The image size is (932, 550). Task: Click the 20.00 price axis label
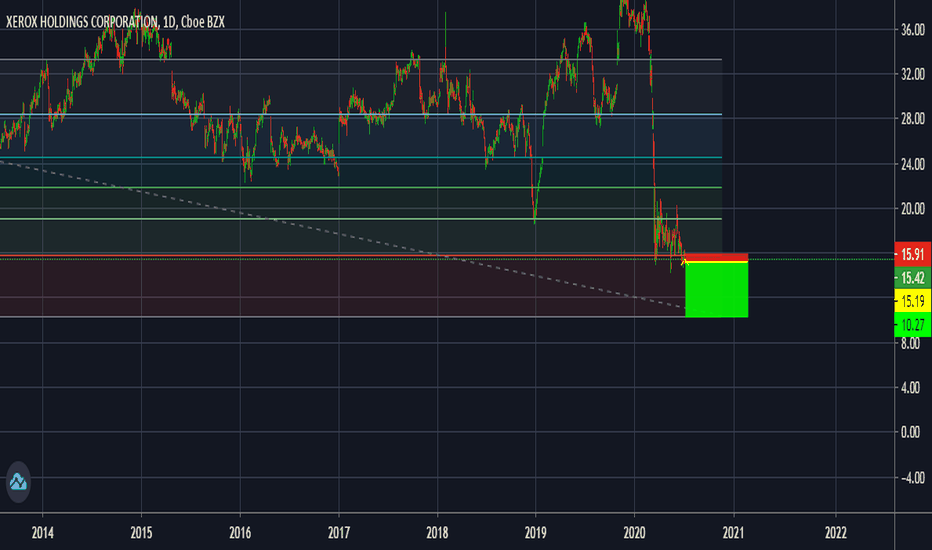pos(912,209)
